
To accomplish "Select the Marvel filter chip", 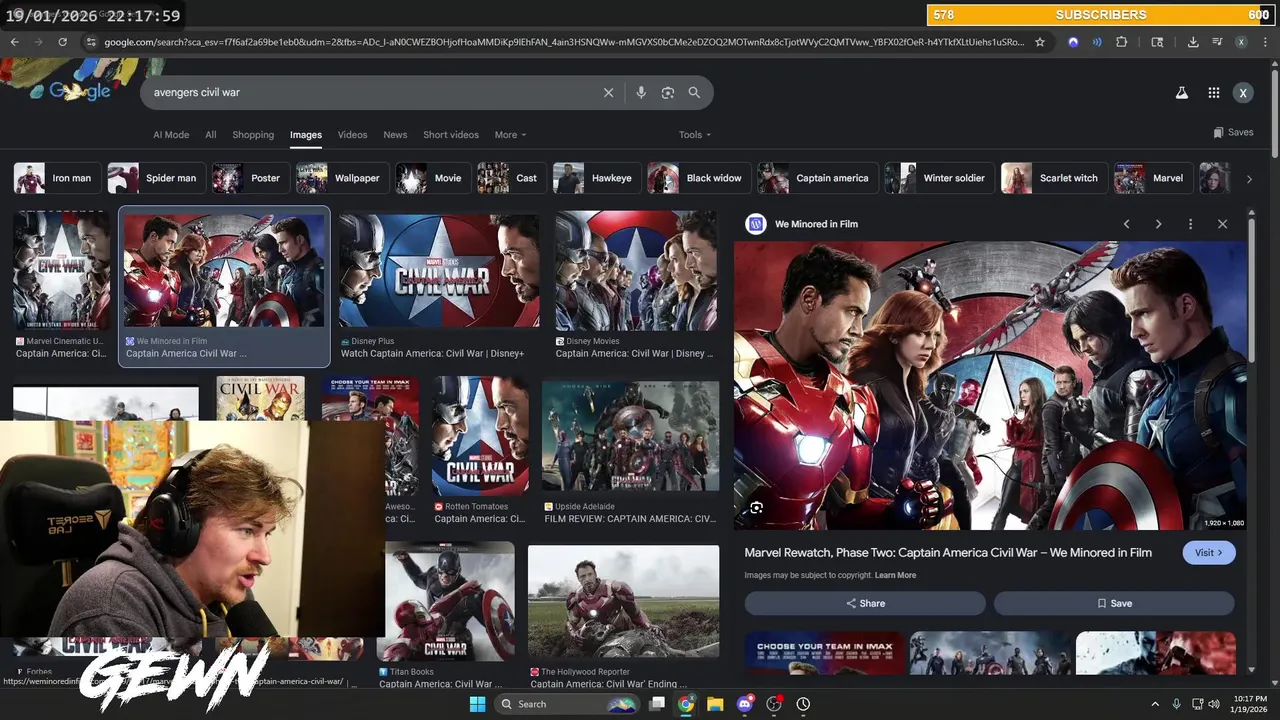I will [x=1154, y=178].
